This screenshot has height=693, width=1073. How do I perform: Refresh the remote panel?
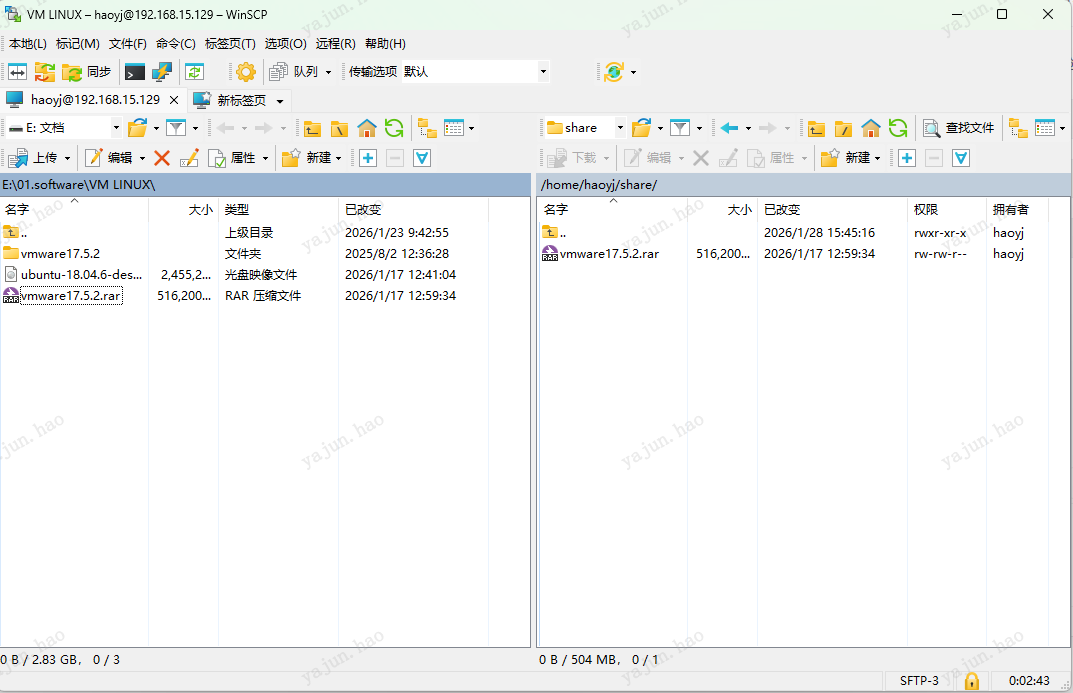pos(898,128)
